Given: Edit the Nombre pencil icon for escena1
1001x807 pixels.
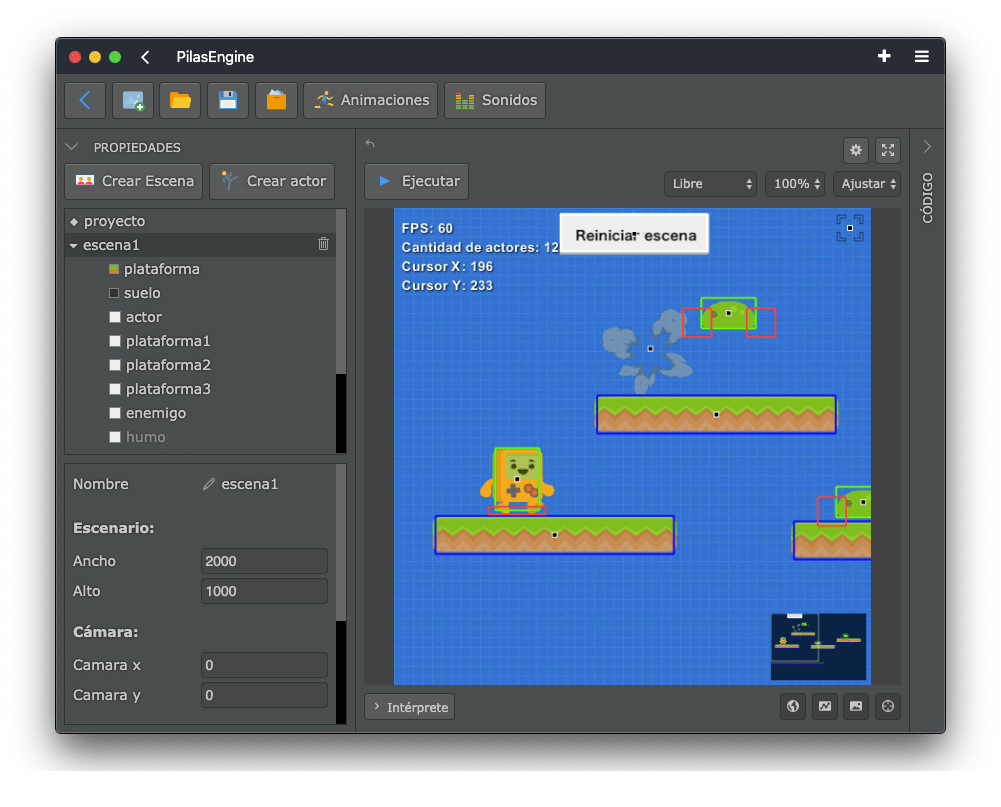Looking at the screenshot, I should [x=209, y=485].
